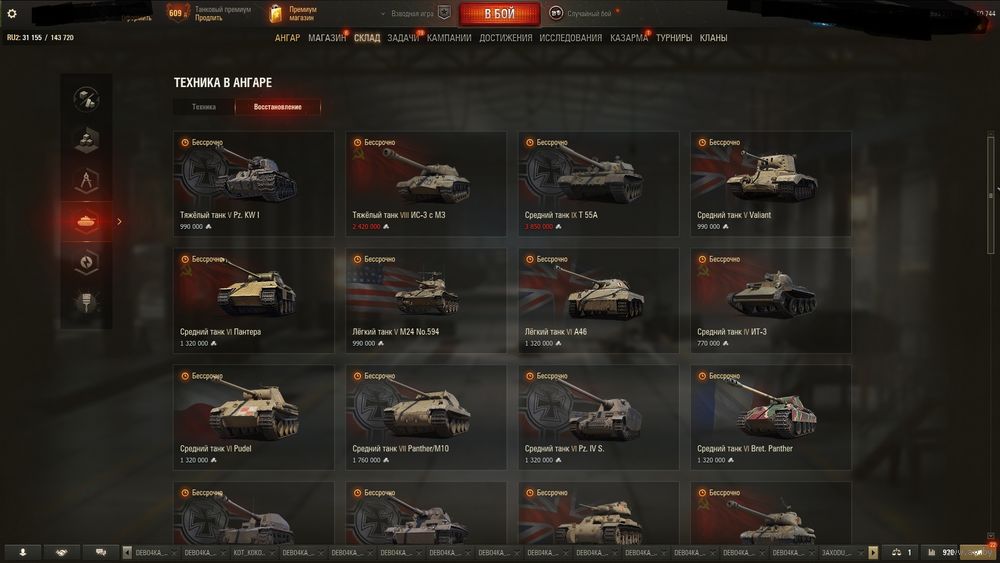Image resolution: width=1000 pixels, height=563 pixels.
Task: Open the ИССЛЕДОВАНИЯ menu tab
Action: click(571, 38)
